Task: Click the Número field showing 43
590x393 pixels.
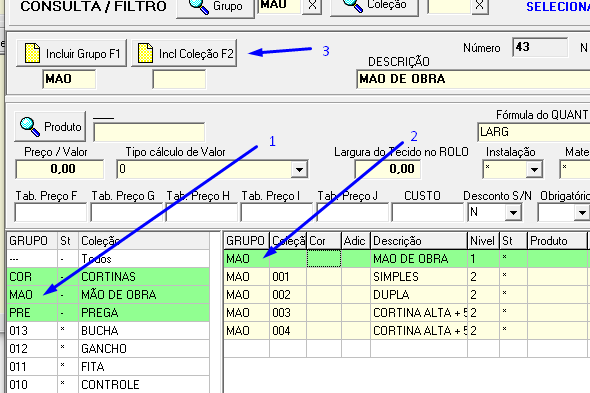Action: pos(540,47)
